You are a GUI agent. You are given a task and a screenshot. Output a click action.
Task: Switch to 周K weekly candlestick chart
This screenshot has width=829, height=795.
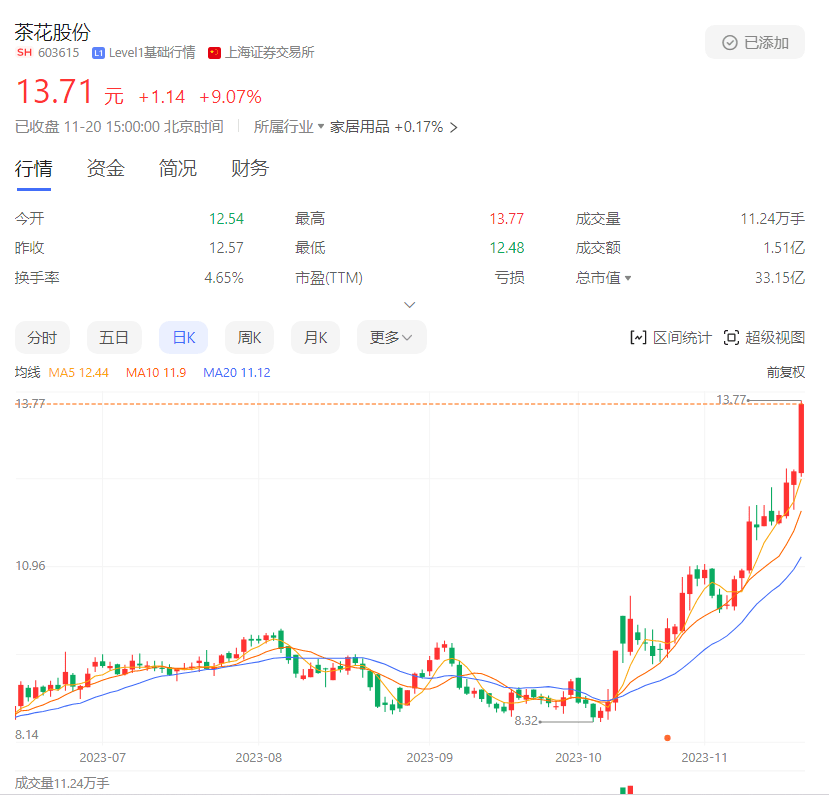[249, 338]
